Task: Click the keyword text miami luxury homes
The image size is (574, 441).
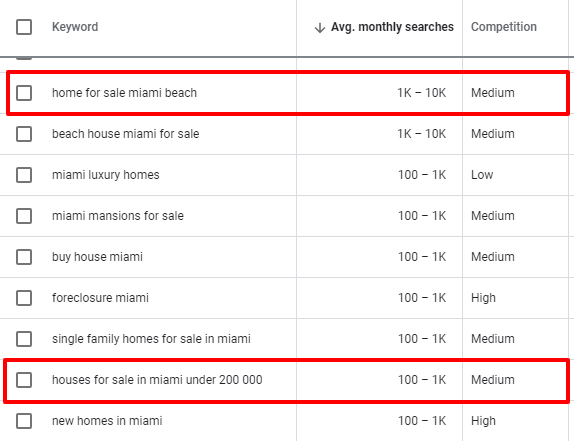Action: coord(106,175)
